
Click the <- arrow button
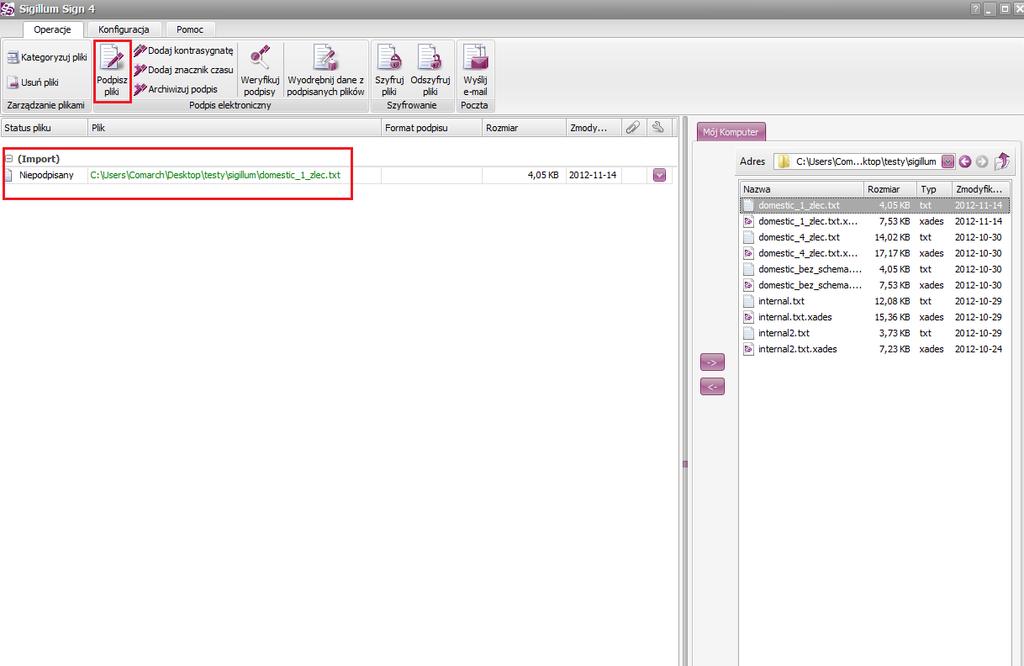click(x=712, y=387)
